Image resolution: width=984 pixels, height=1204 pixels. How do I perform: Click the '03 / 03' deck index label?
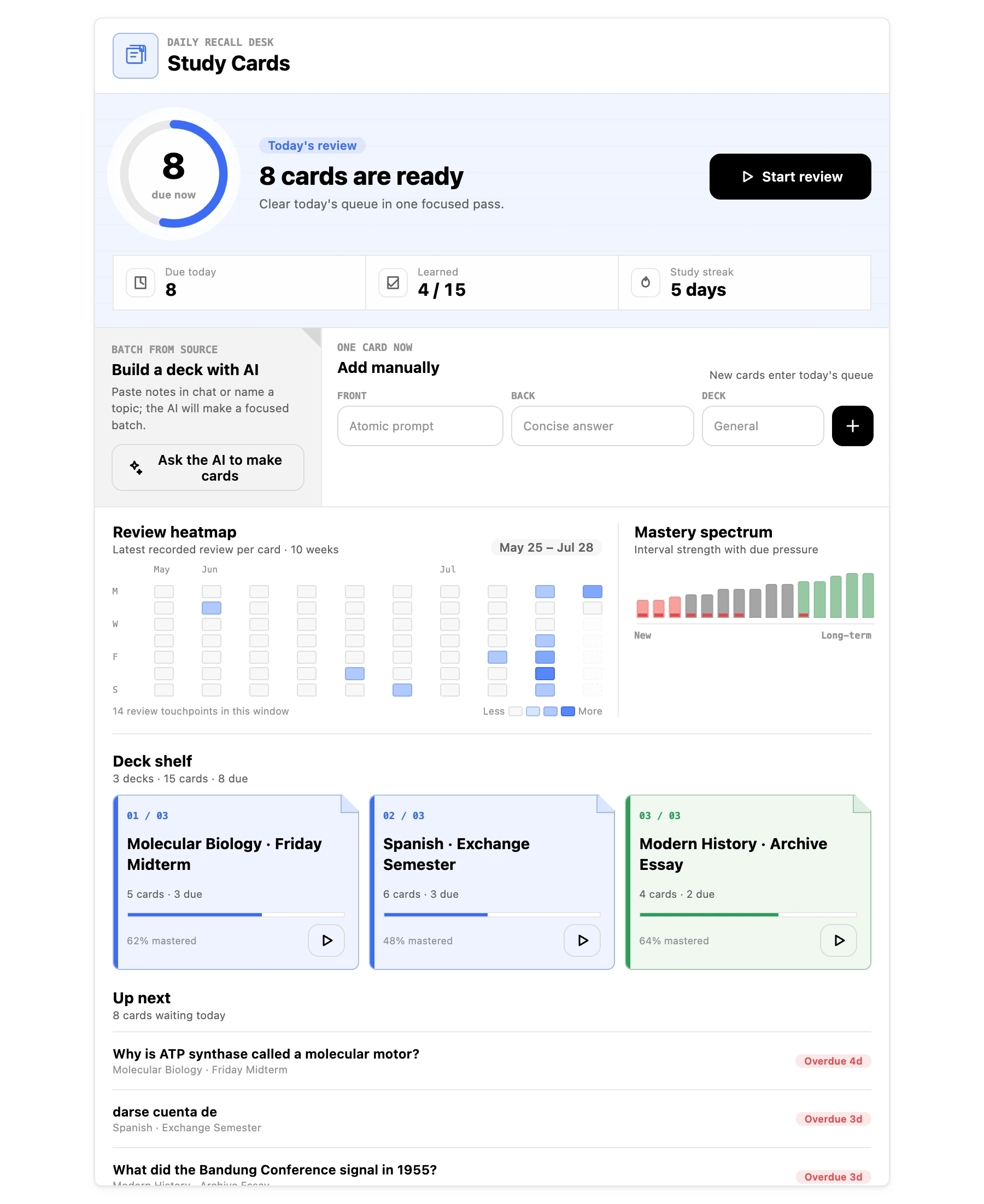click(660, 815)
